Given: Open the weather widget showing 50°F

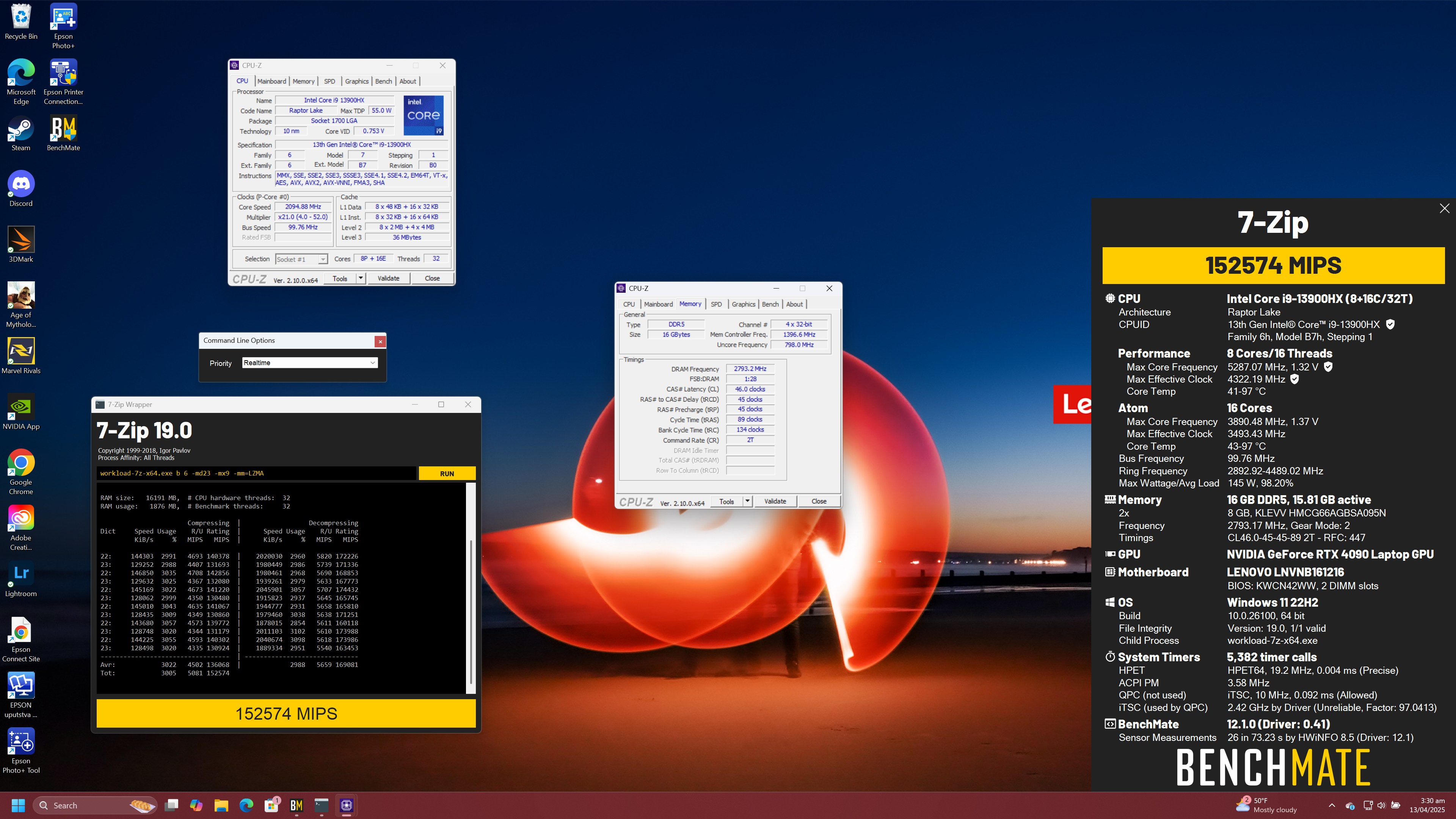Looking at the screenshot, I should pyautogui.click(x=1266, y=805).
